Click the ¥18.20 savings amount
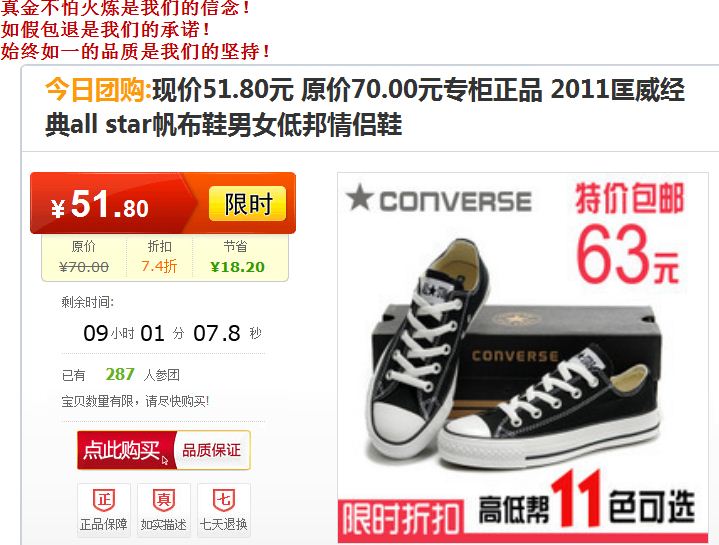 [x=238, y=267]
